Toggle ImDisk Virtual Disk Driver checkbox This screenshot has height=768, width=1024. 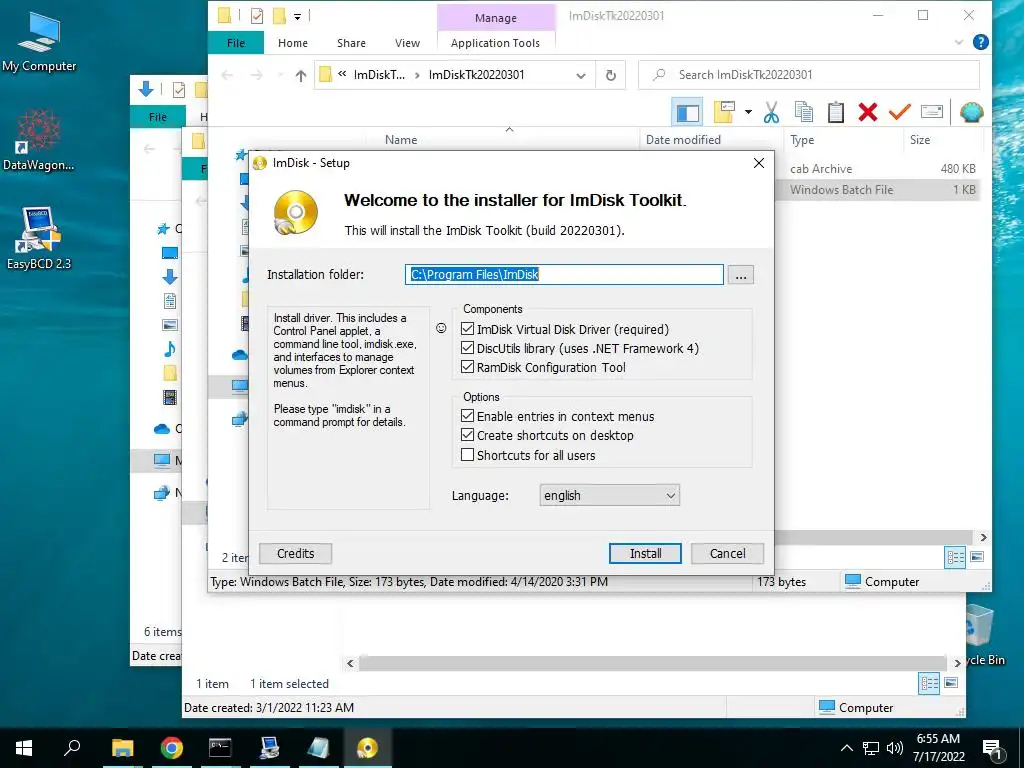[468, 328]
